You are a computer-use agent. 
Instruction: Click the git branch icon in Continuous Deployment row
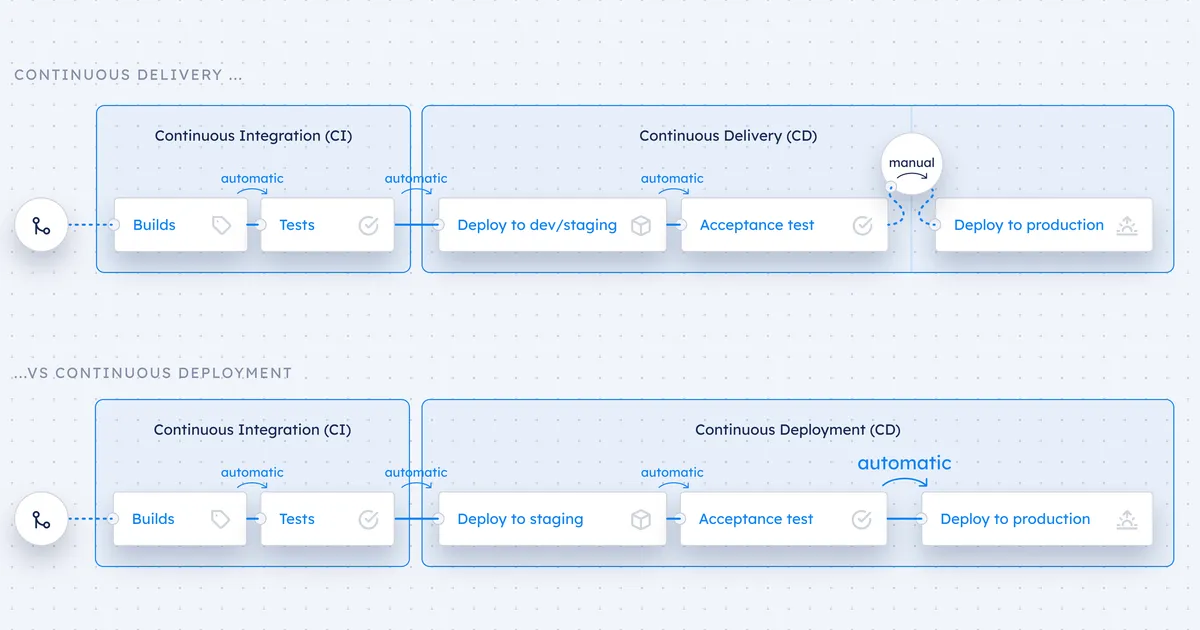click(x=41, y=519)
